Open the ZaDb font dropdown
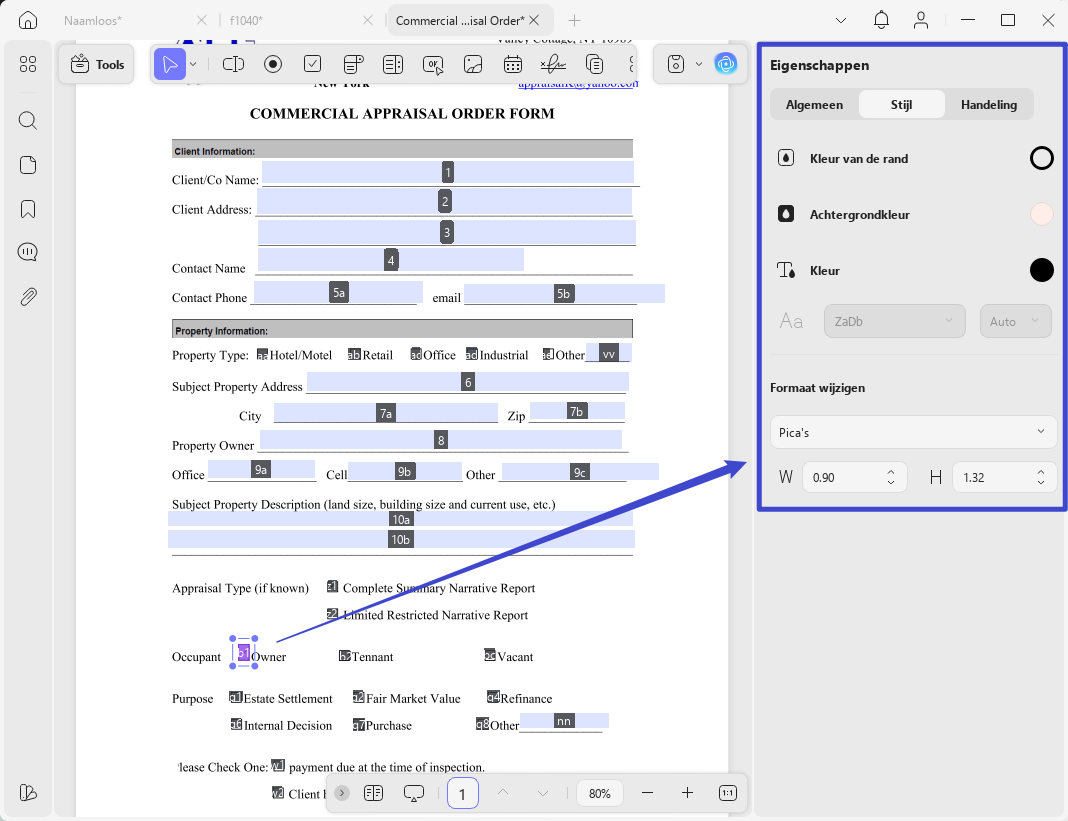The height and width of the screenshot is (821, 1068). click(x=894, y=321)
